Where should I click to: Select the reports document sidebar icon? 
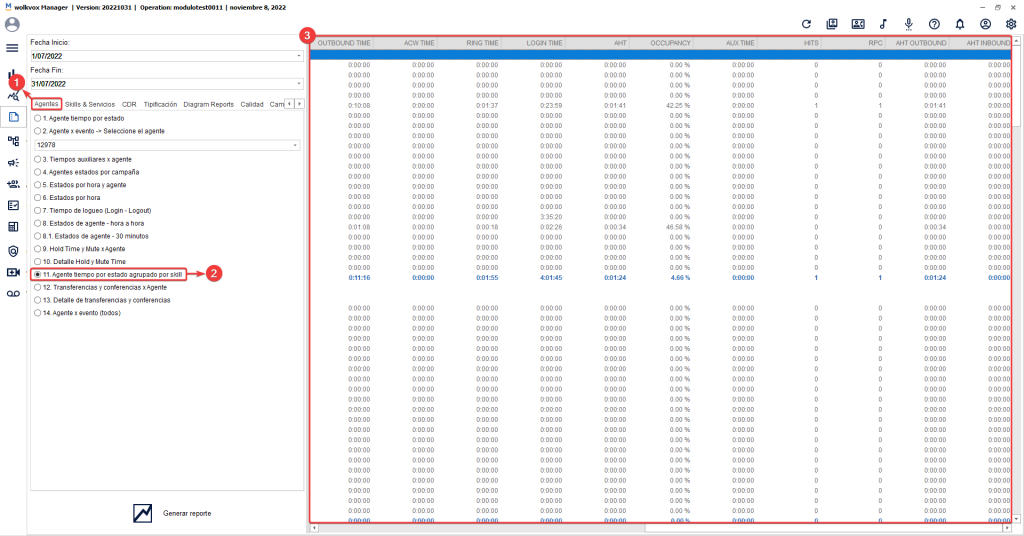[x=14, y=117]
